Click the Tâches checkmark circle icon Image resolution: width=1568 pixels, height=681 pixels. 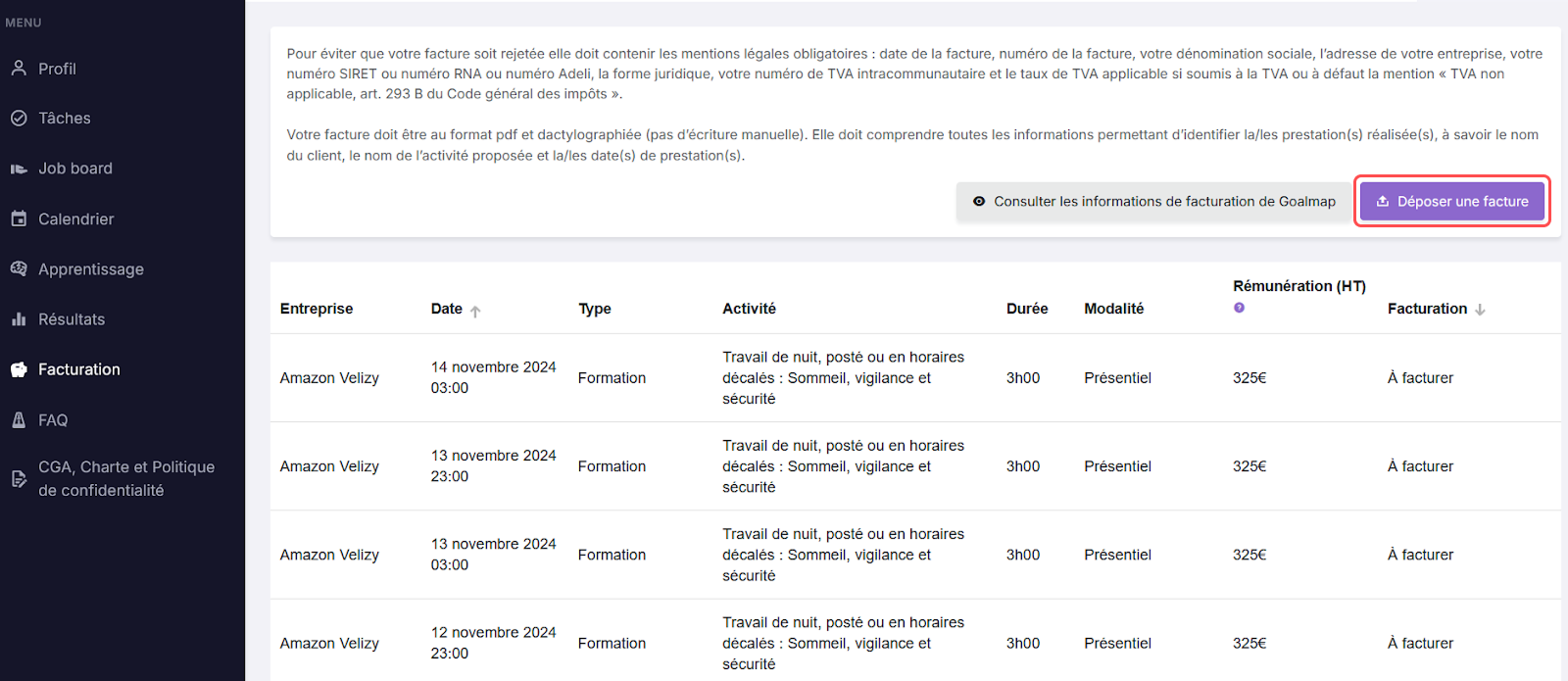click(x=19, y=119)
